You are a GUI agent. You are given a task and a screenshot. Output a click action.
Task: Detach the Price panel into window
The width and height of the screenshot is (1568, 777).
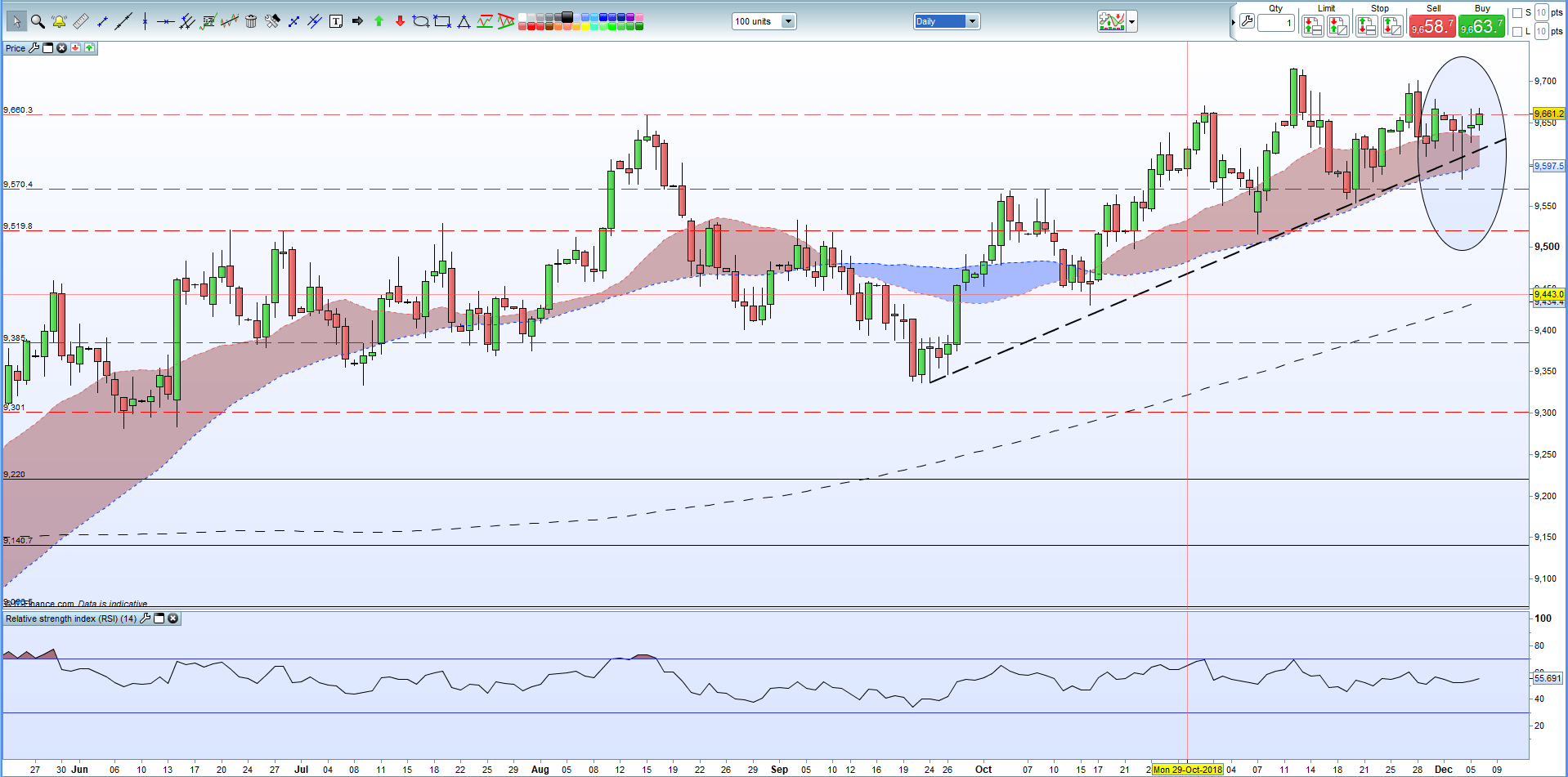(47, 48)
